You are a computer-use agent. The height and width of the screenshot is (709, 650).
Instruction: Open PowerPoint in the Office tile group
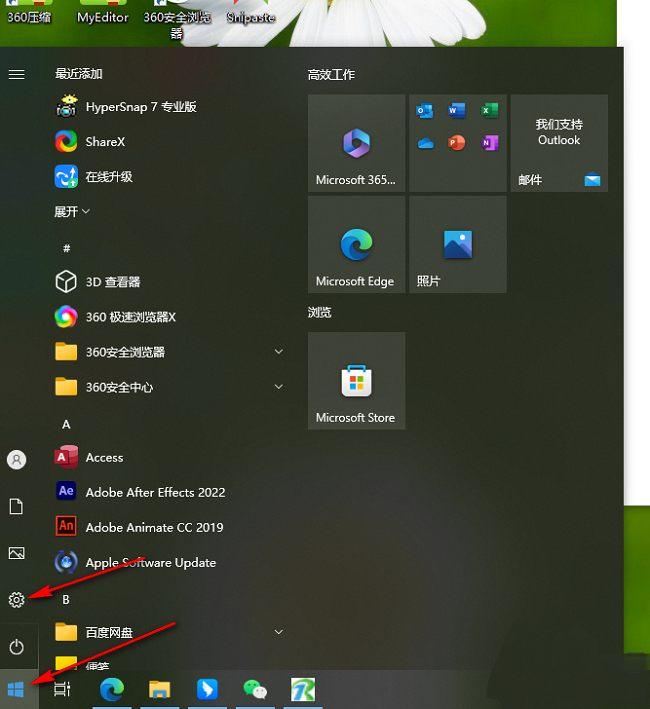click(457, 143)
